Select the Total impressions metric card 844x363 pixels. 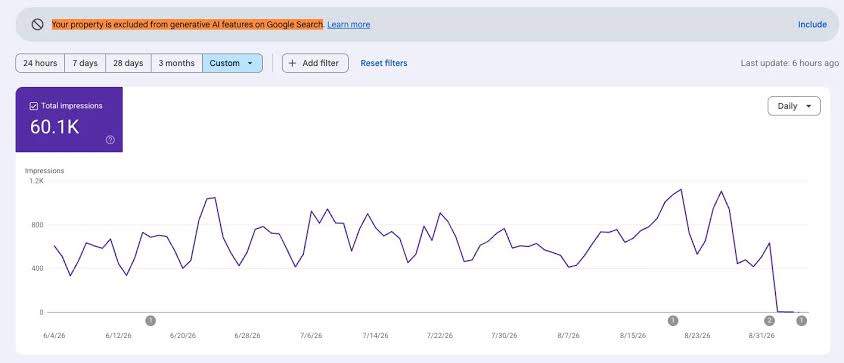click(69, 120)
